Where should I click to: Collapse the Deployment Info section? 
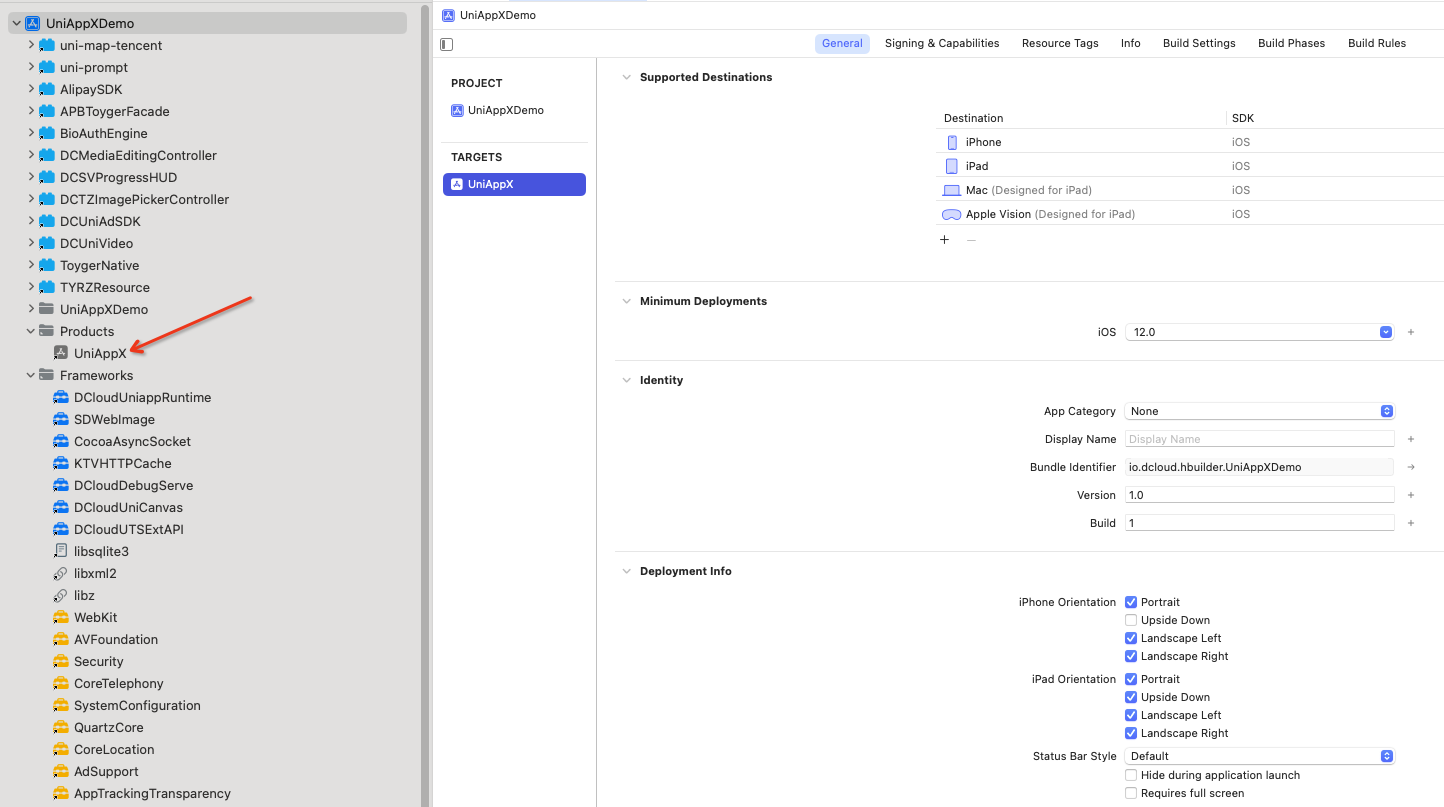tap(627, 571)
